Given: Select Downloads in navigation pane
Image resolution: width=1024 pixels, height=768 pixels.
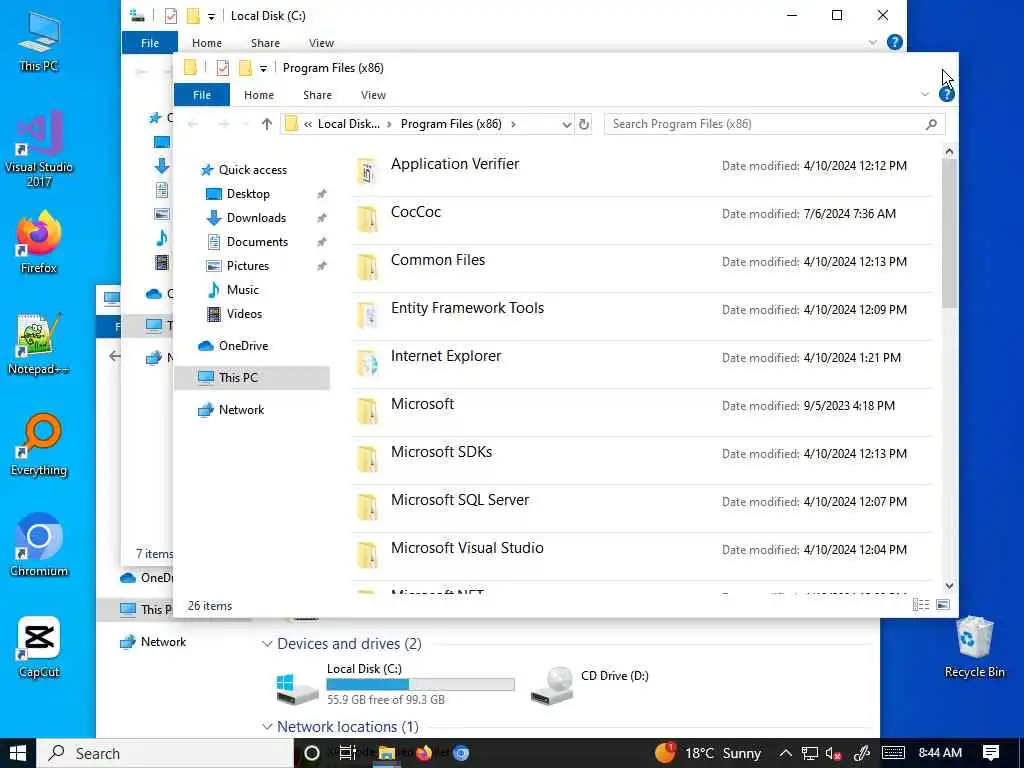Looking at the screenshot, I should pyautogui.click(x=255, y=217).
